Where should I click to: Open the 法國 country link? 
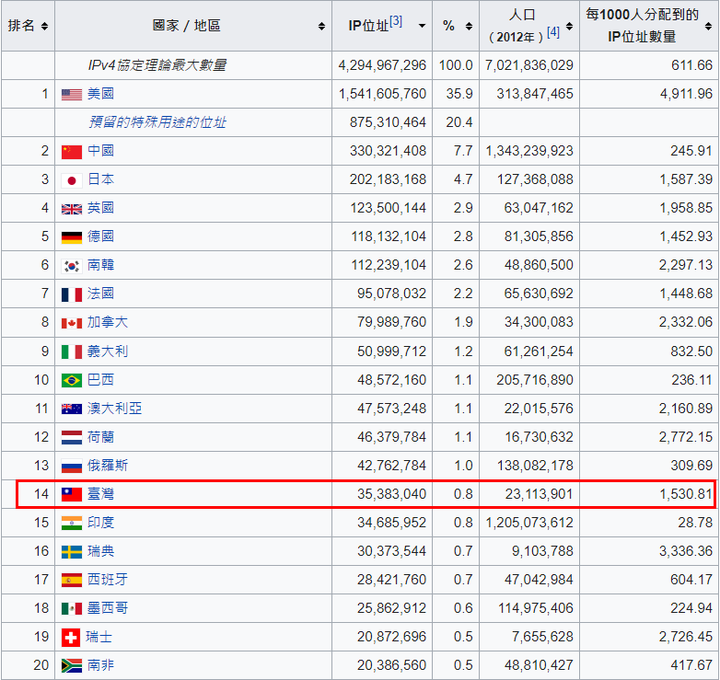click(101, 293)
